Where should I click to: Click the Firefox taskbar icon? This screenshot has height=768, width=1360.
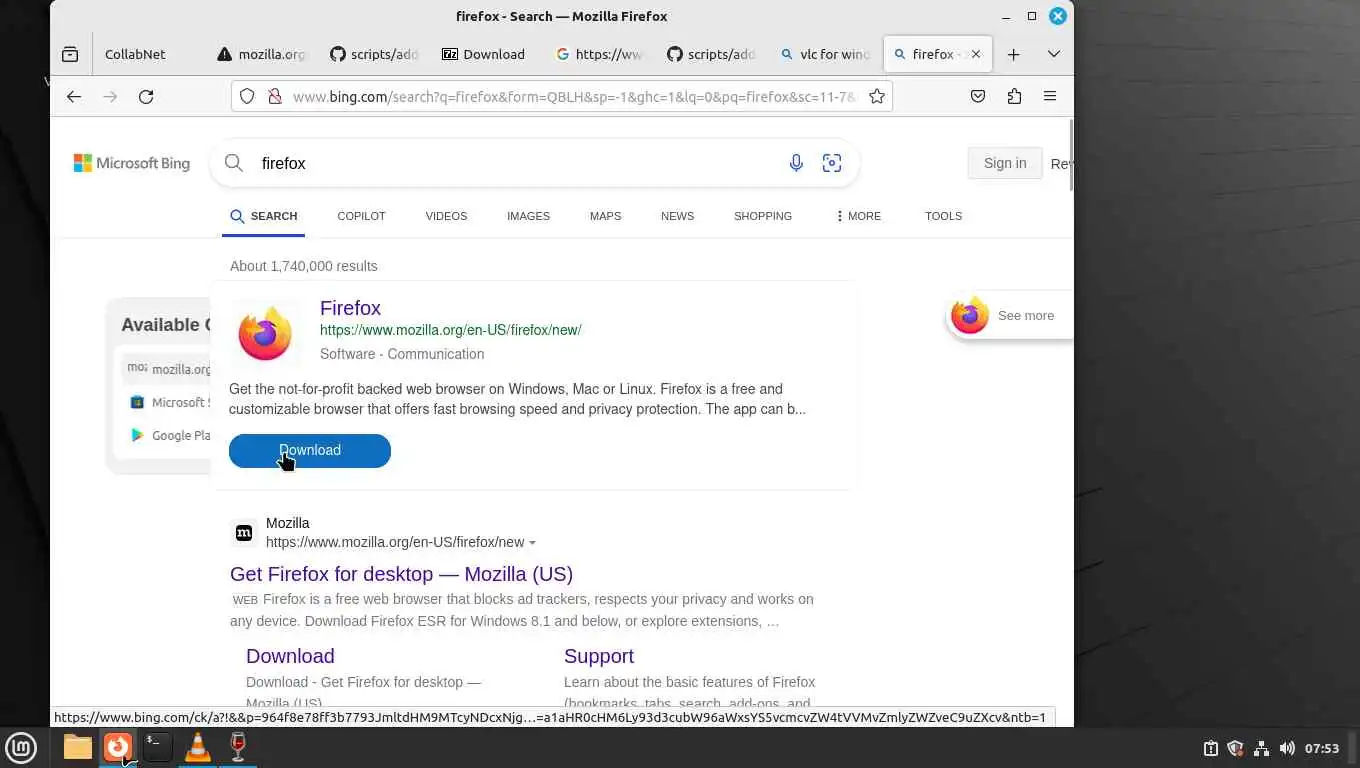[118, 747]
